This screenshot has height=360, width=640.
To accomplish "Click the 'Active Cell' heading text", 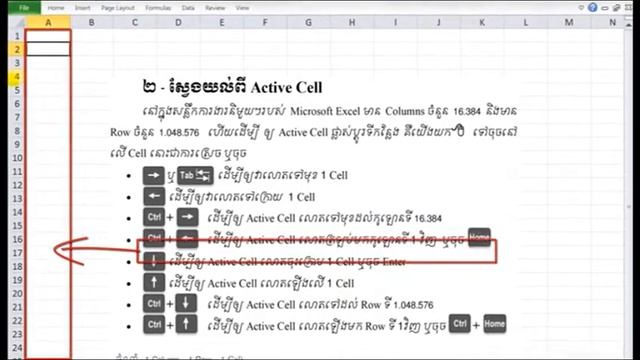I will [x=286, y=87].
